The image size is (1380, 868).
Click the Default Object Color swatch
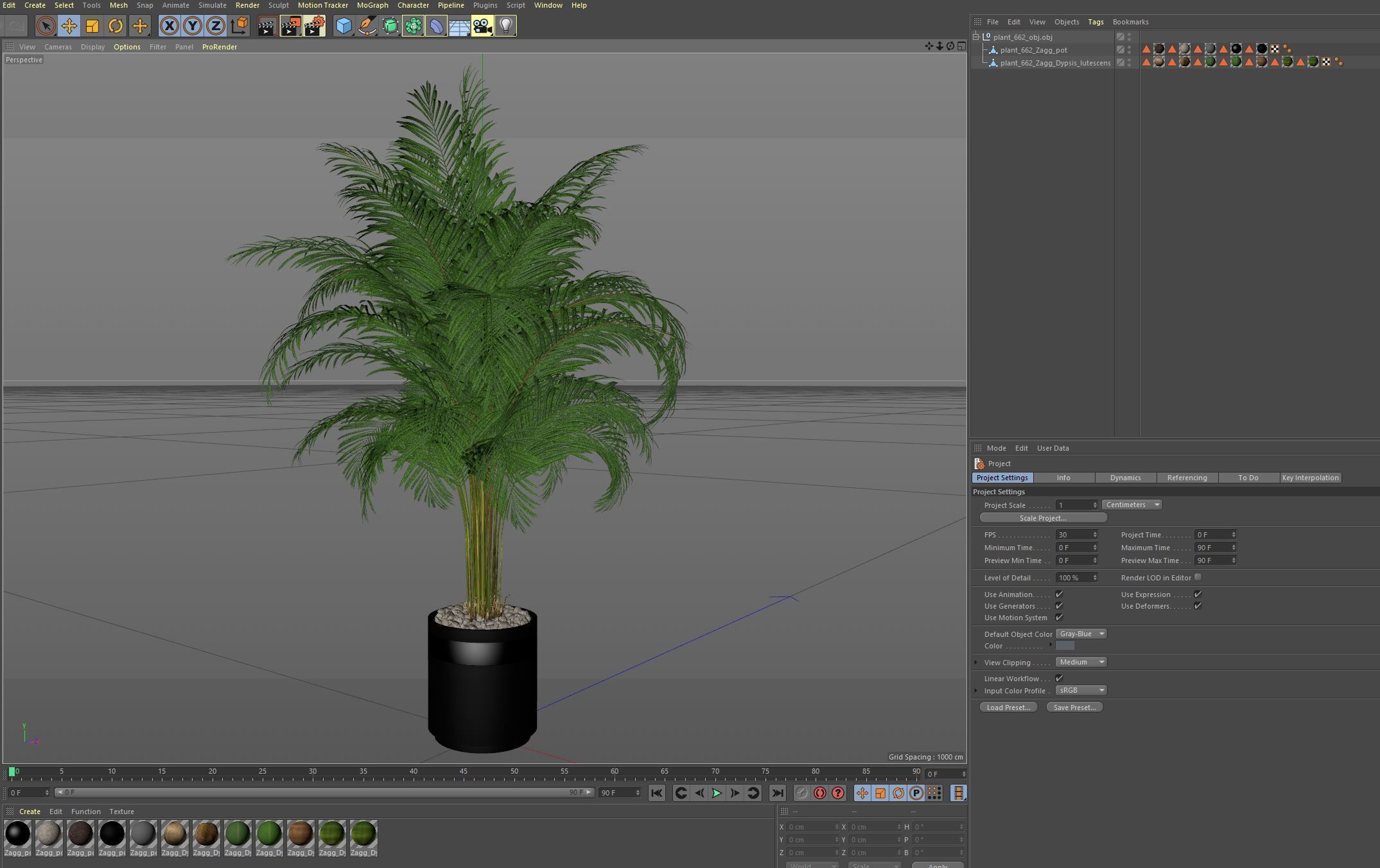tap(1065, 646)
